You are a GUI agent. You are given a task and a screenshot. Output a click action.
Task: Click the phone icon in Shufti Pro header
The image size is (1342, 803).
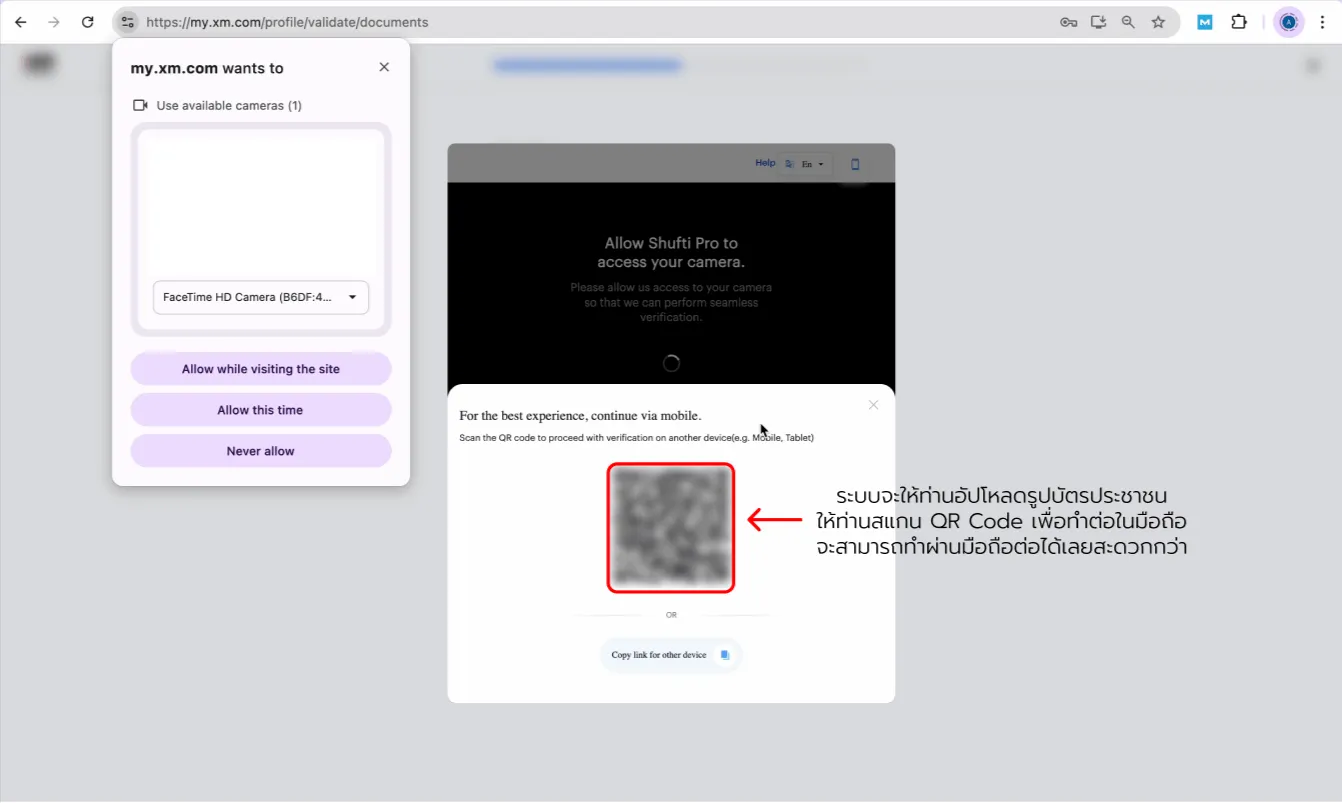(855, 164)
